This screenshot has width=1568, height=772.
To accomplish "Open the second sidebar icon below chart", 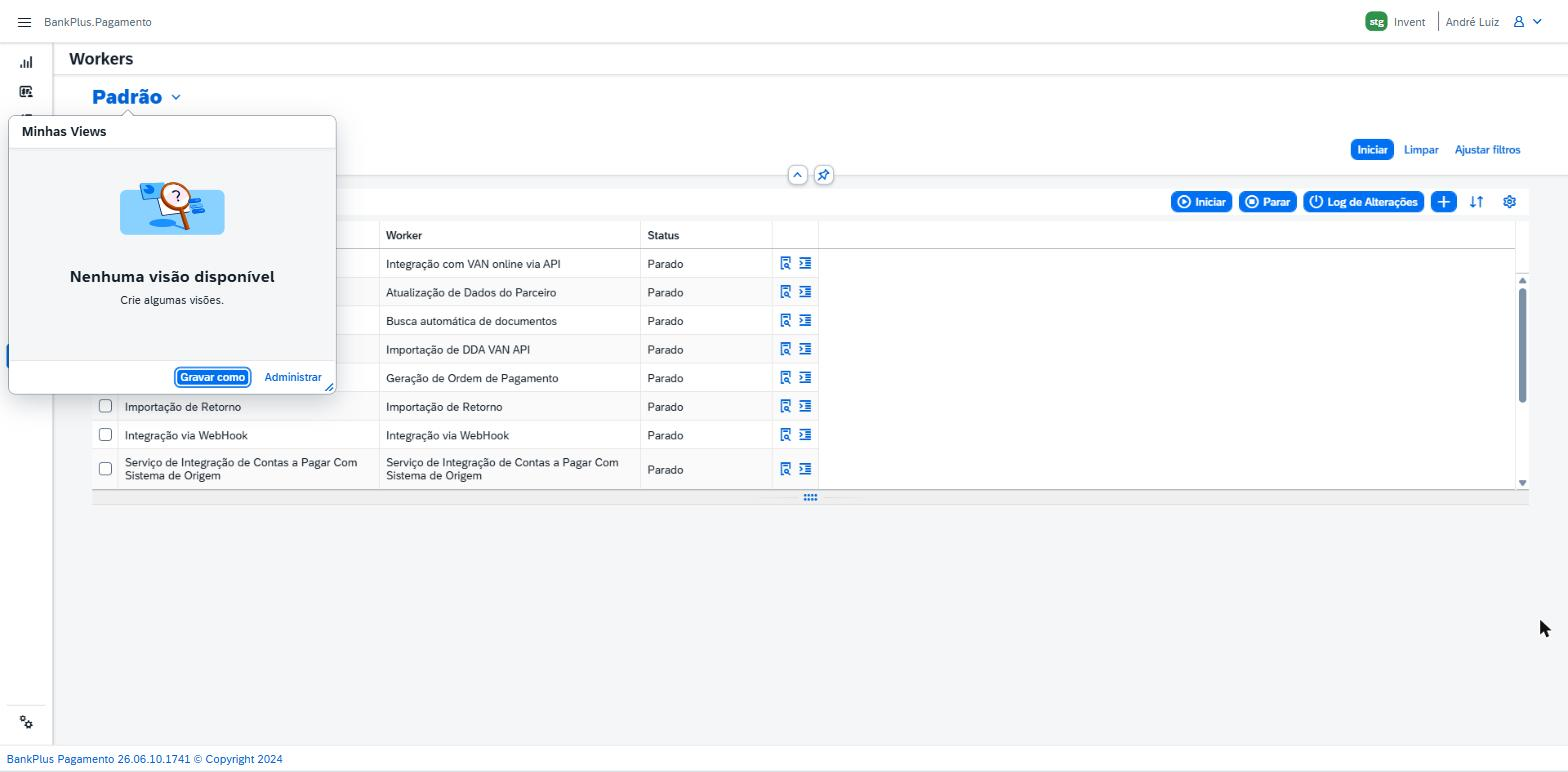I will (26, 91).
